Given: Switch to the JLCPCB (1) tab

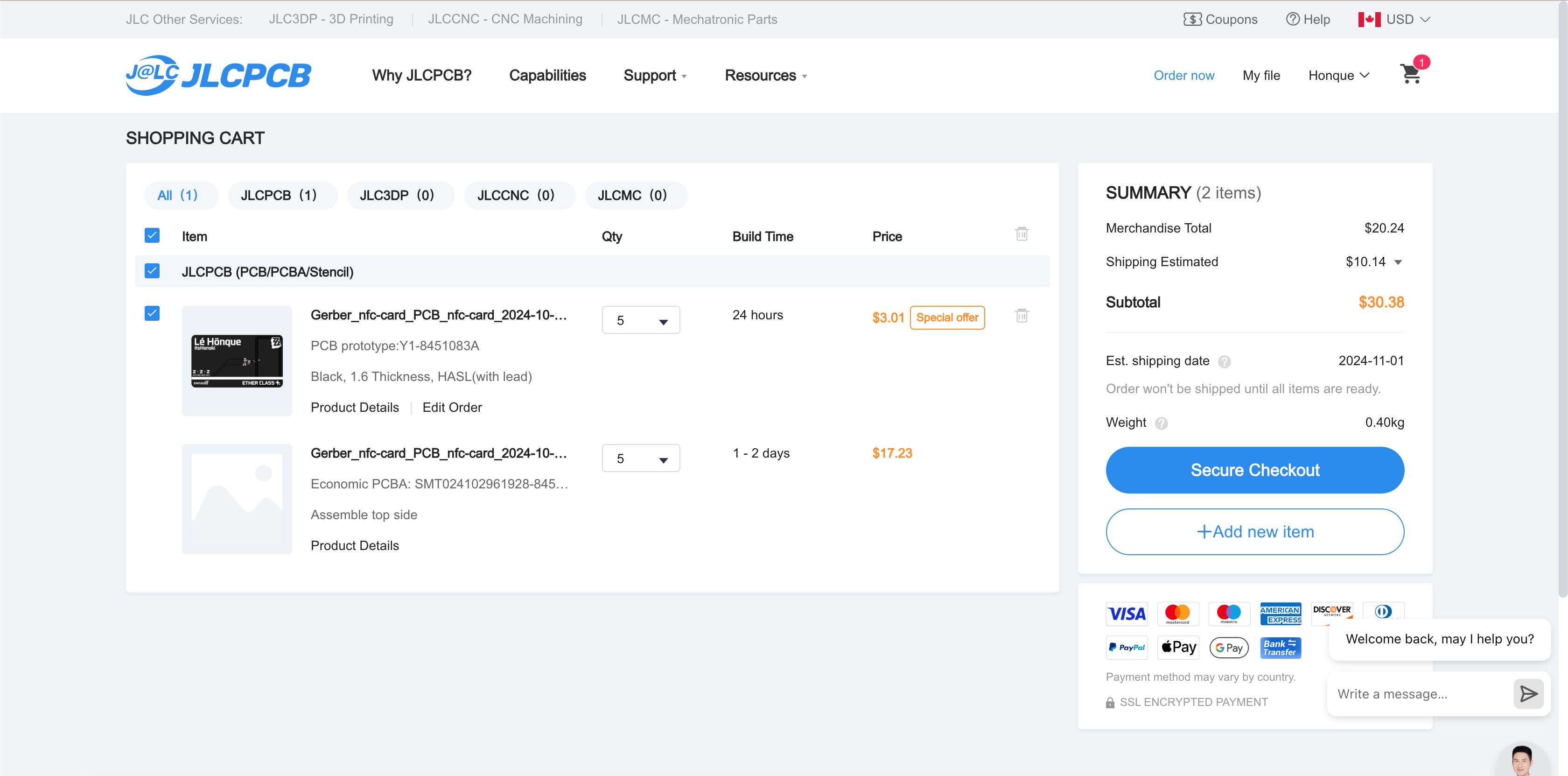Looking at the screenshot, I should (x=282, y=196).
